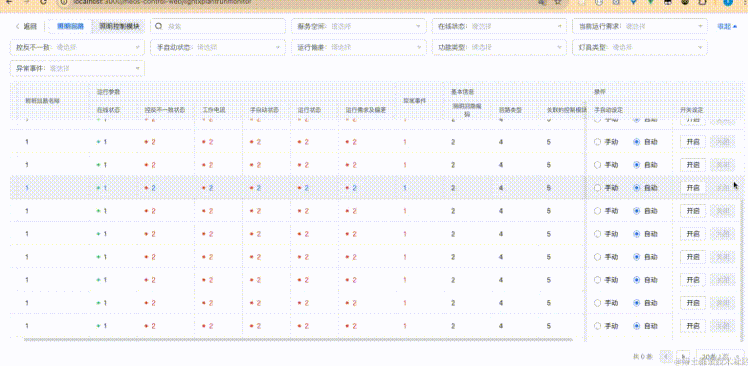
Task: Click the 控反不一致状态 column header
Action: (x=165, y=110)
